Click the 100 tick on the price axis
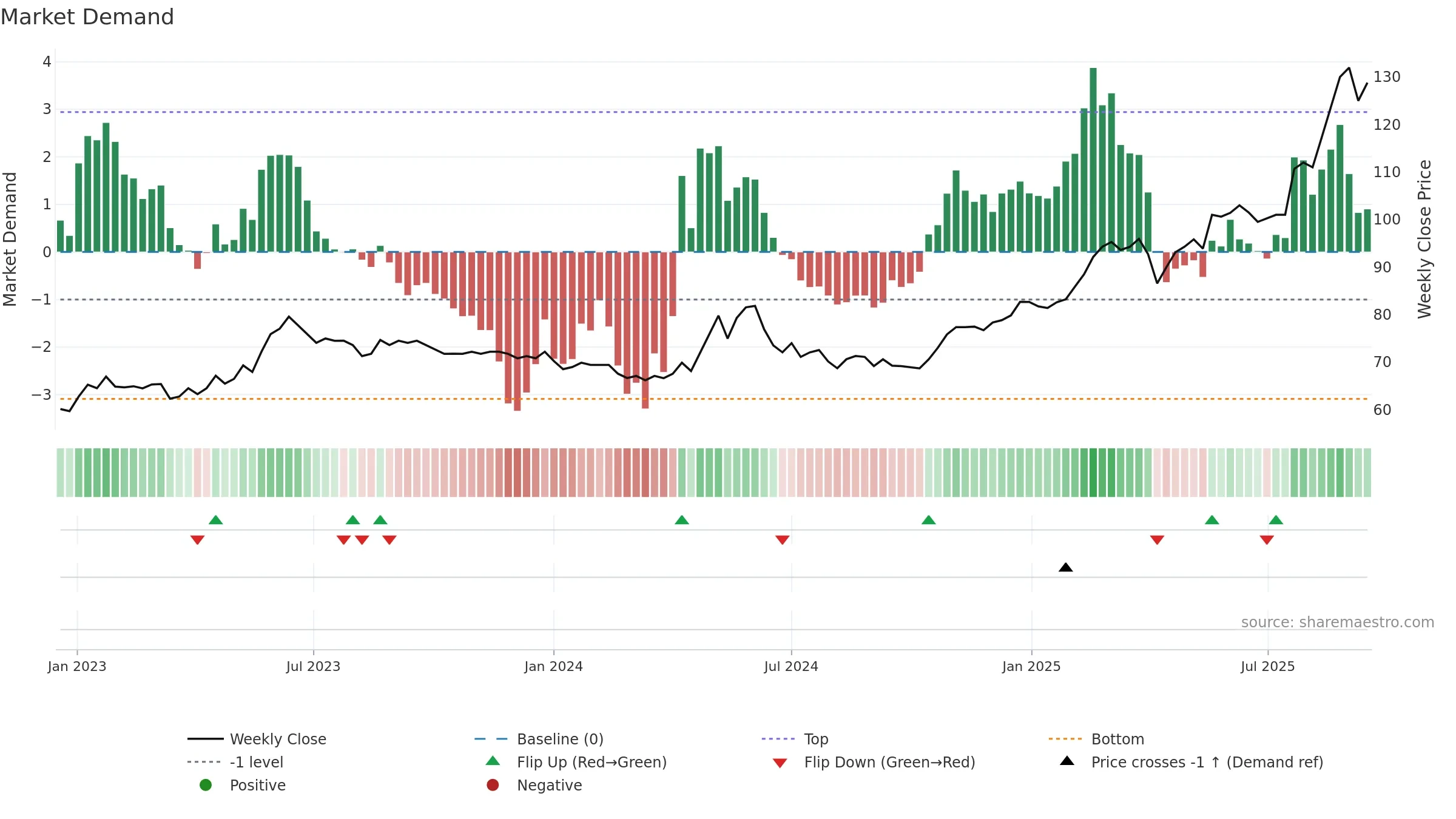1456x819 pixels. pyautogui.click(x=1387, y=219)
